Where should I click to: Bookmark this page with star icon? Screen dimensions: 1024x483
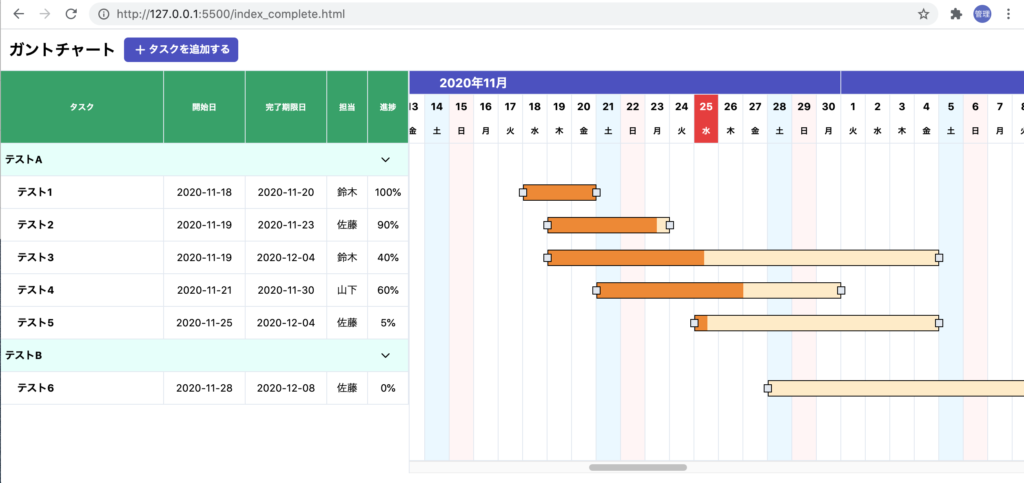click(923, 14)
